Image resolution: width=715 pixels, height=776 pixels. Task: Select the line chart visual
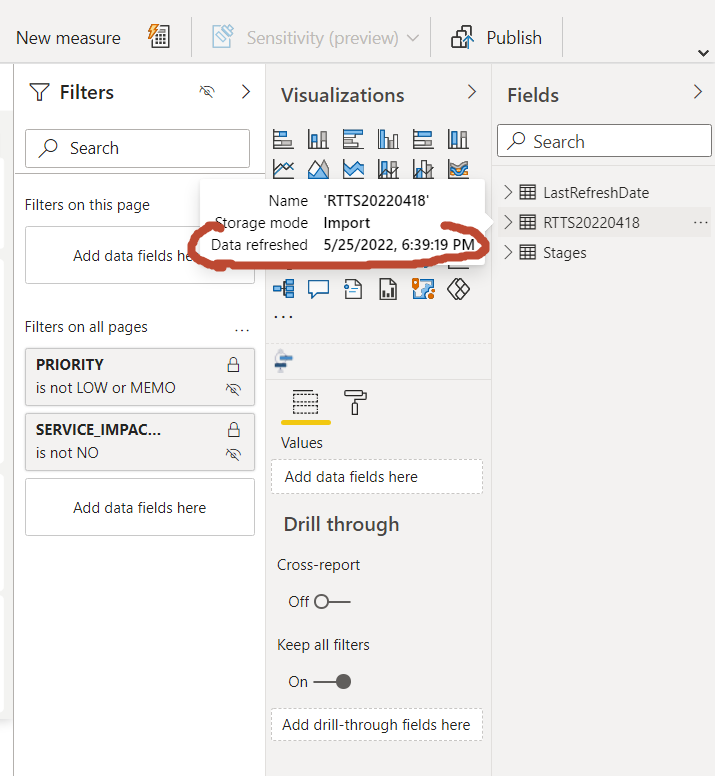pyautogui.click(x=283, y=169)
